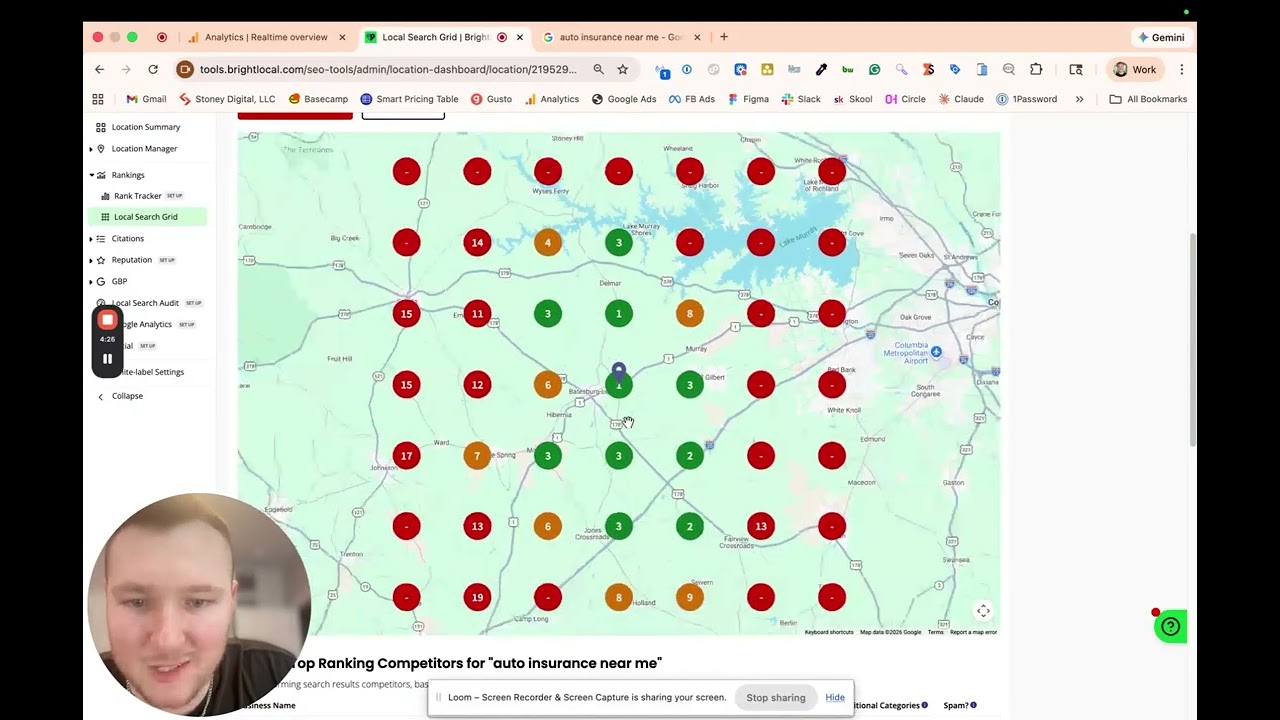Click the orange grid marker ranked 9
This screenshot has height=720, width=1280.
tap(689, 597)
